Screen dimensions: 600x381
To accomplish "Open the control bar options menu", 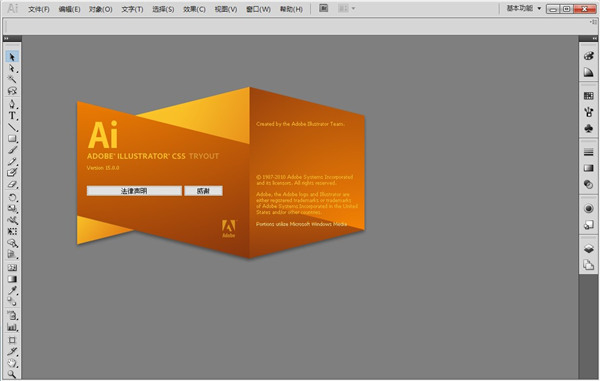I will 593,22.
